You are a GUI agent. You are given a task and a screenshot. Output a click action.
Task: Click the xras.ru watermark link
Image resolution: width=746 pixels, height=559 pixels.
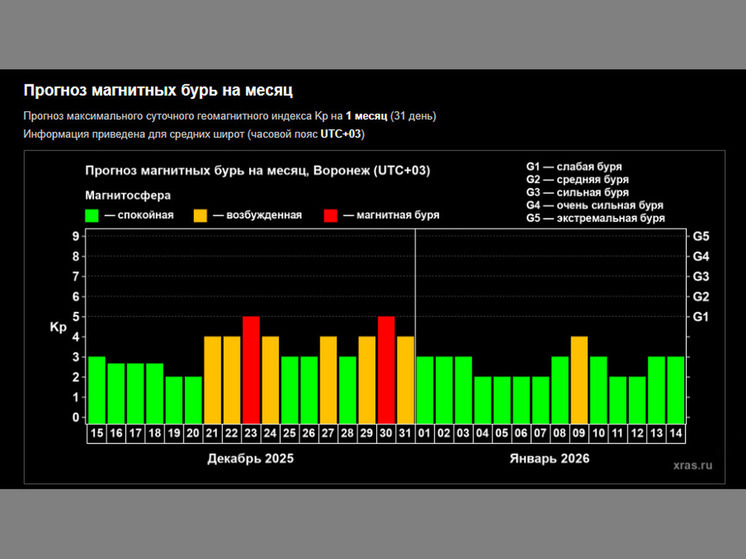click(693, 464)
